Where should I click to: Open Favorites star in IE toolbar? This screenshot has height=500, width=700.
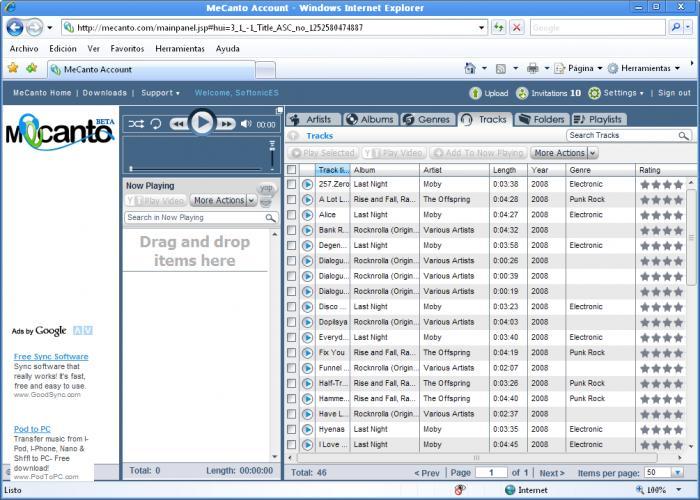pos(13,68)
